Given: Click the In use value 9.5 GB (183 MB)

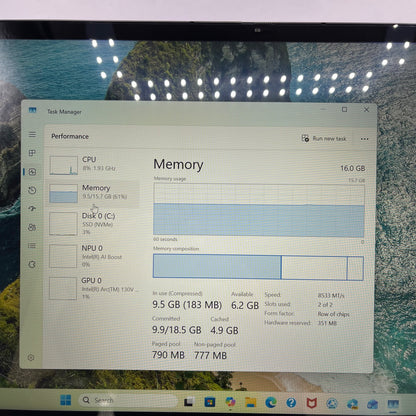Looking at the screenshot, I should click(187, 305).
